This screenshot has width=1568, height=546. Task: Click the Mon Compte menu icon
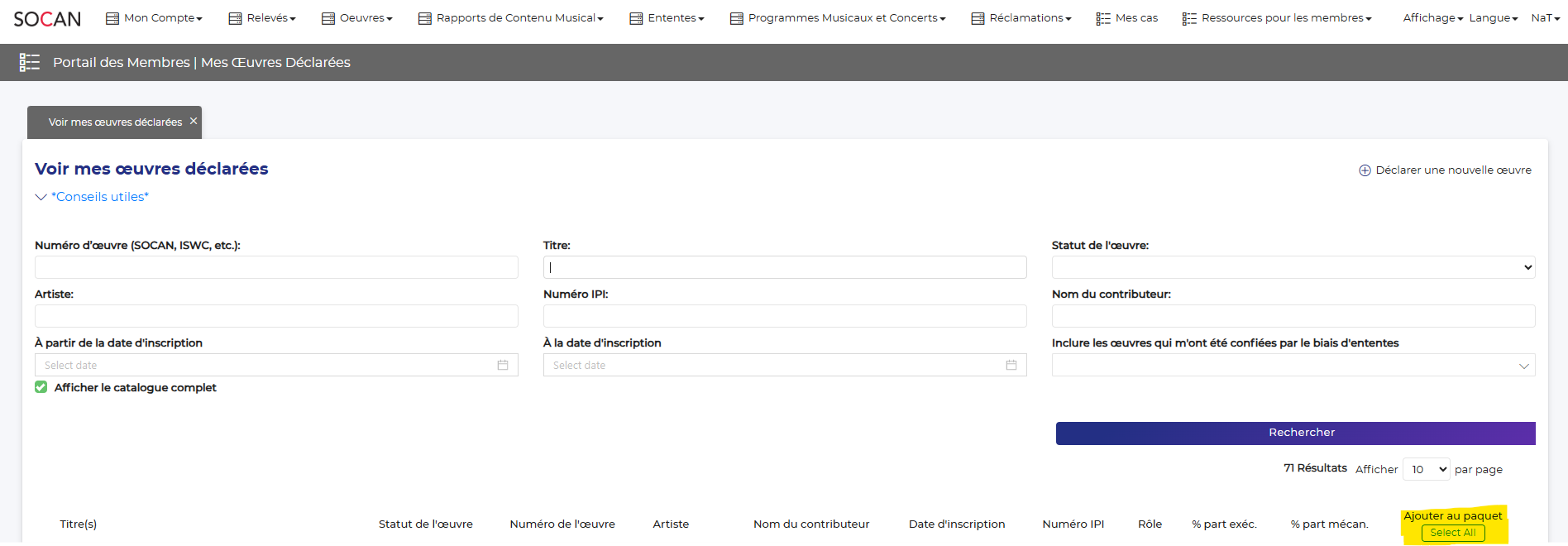112,18
